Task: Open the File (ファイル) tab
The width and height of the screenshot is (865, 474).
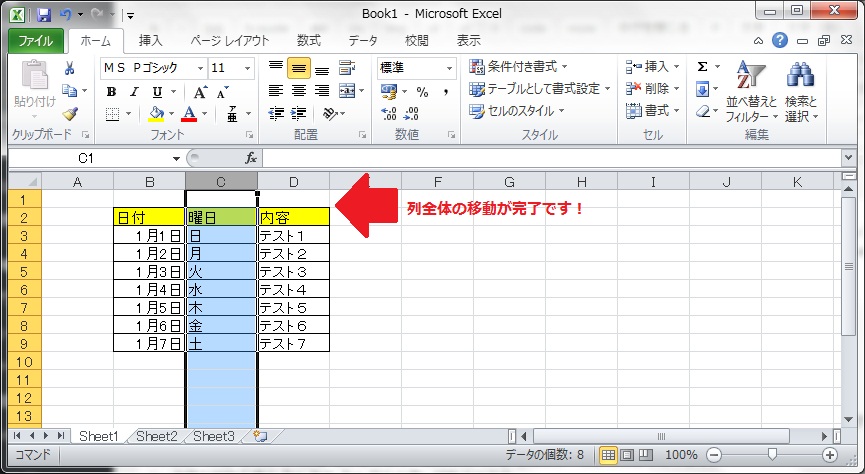Action: pyautogui.click(x=36, y=41)
